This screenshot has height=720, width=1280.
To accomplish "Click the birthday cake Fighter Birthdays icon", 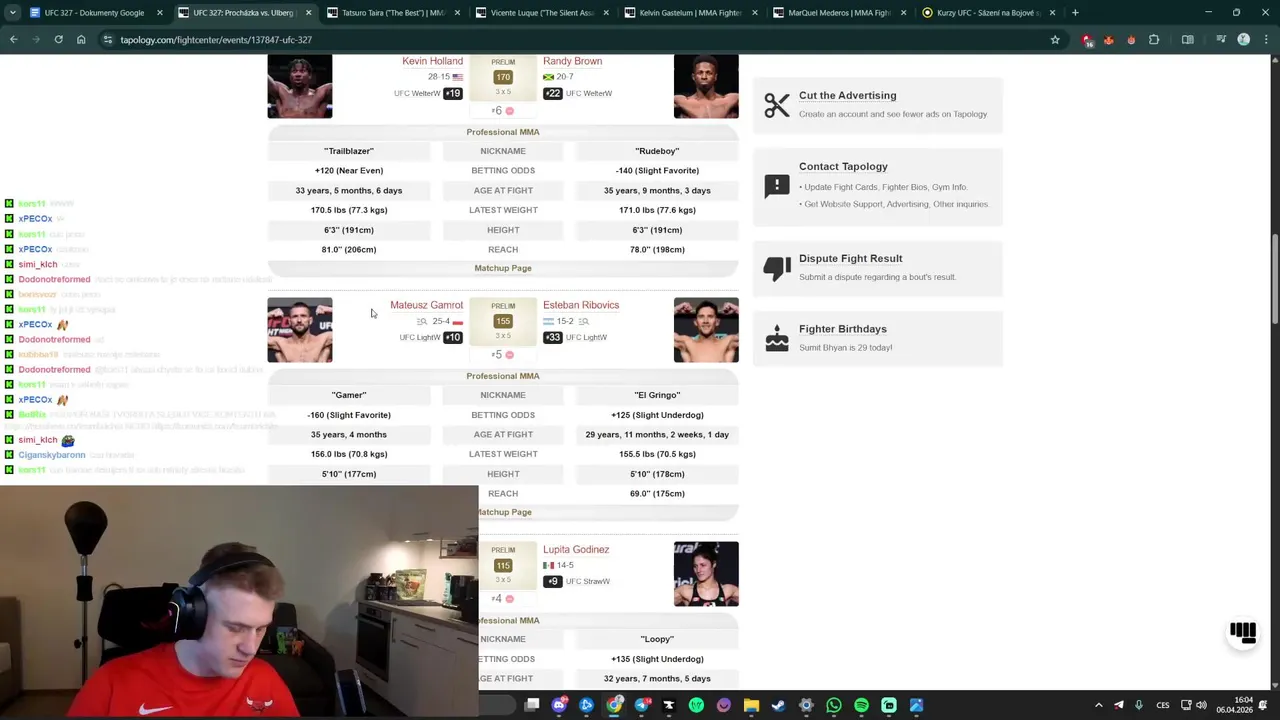I will 777,338.
